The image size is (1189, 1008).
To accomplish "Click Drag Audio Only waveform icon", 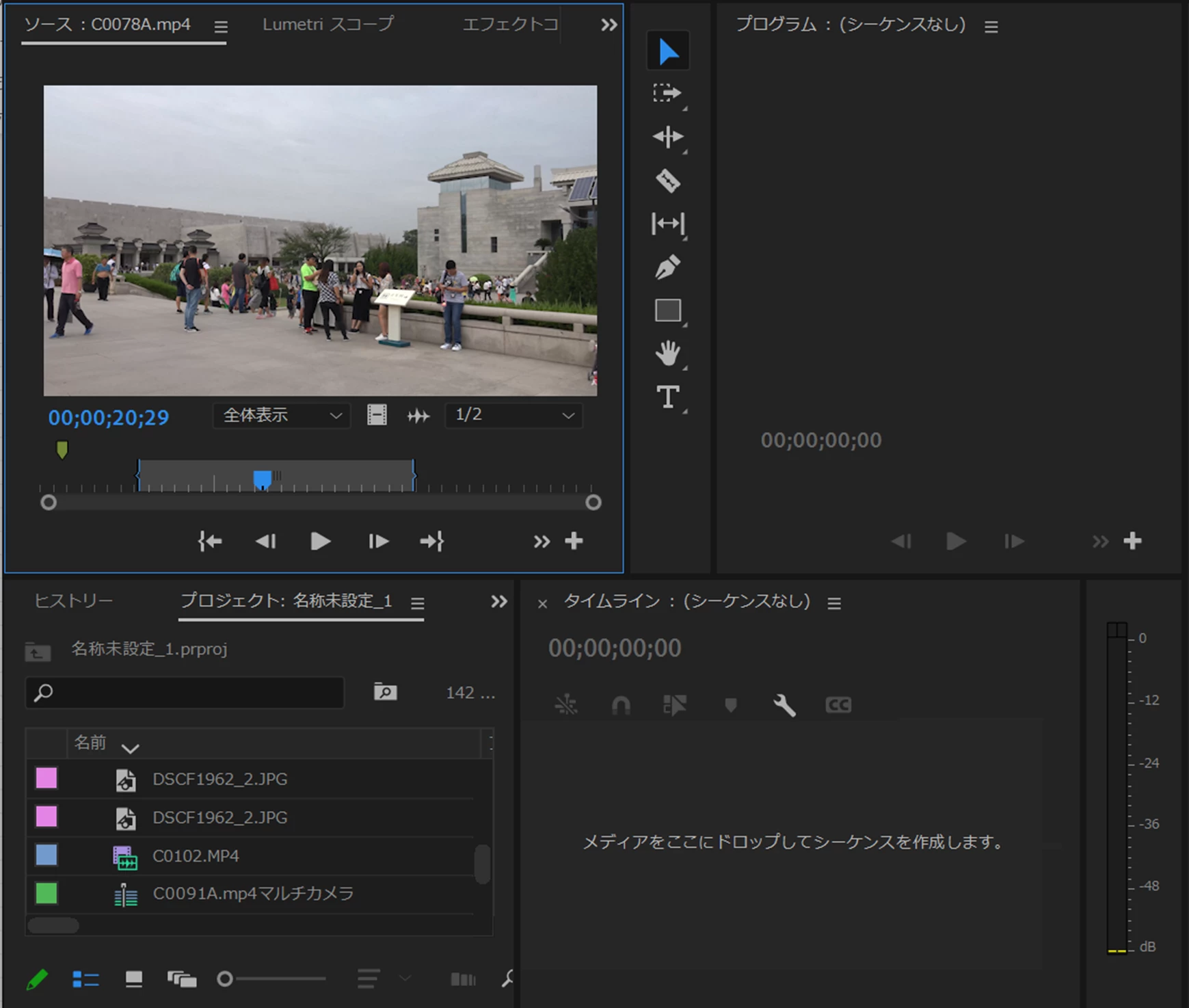I will click(418, 416).
